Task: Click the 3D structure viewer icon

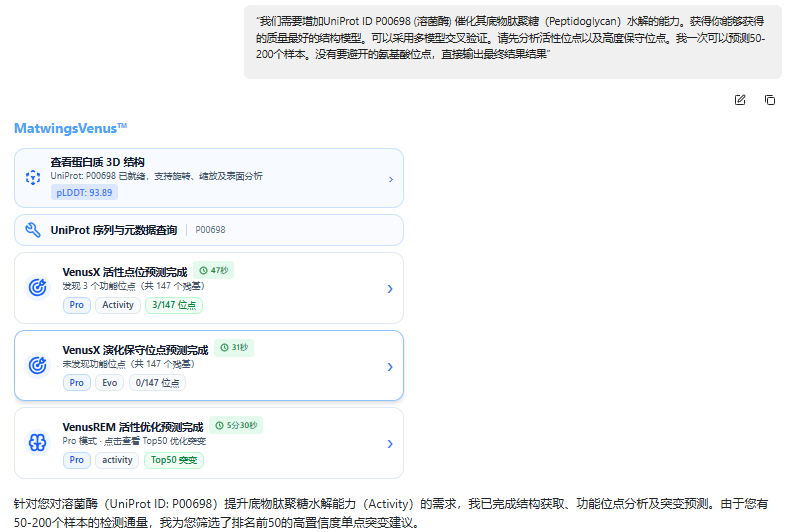Action: (x=33, y=178)
